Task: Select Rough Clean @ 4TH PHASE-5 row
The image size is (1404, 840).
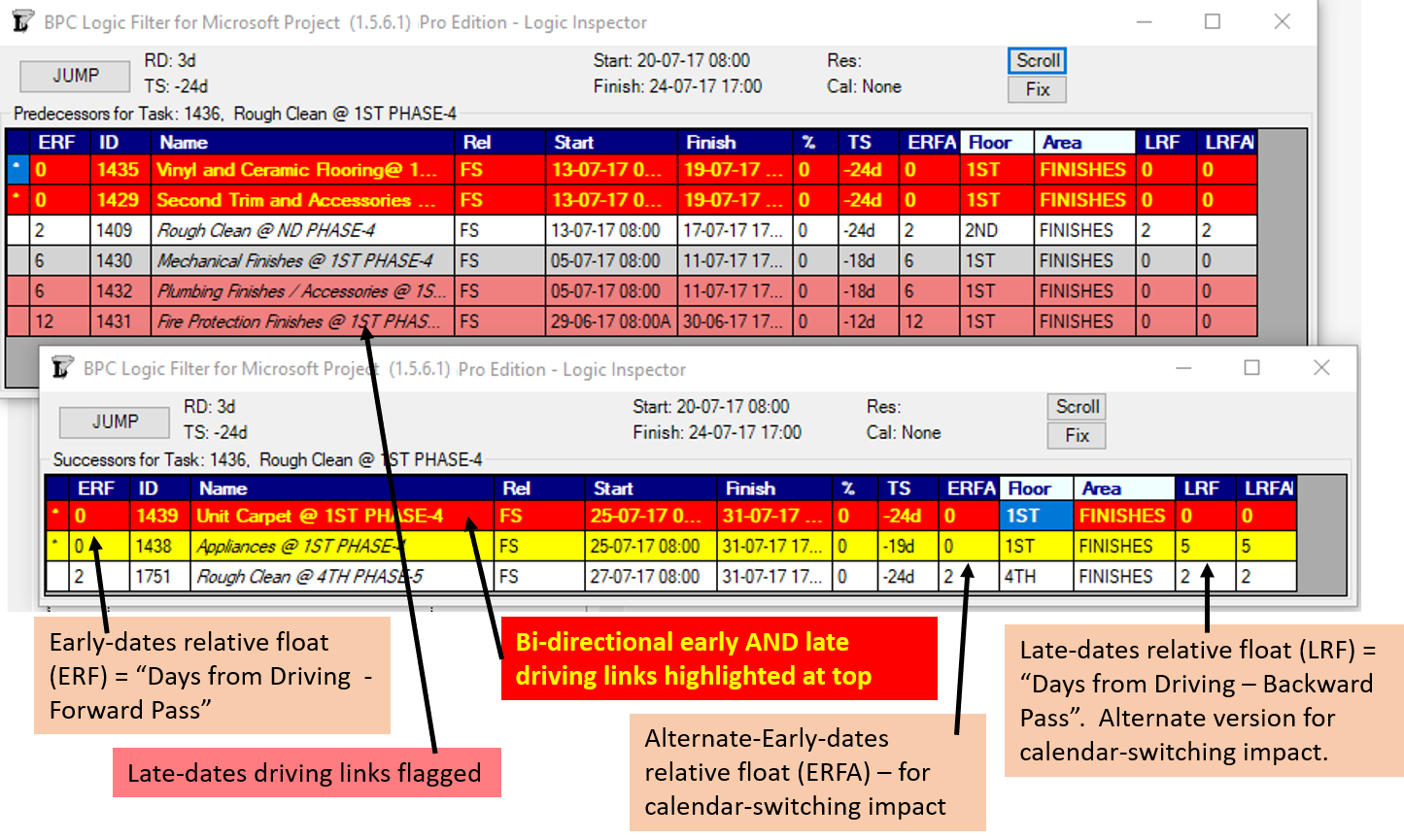Action: [x=670, y=576]
